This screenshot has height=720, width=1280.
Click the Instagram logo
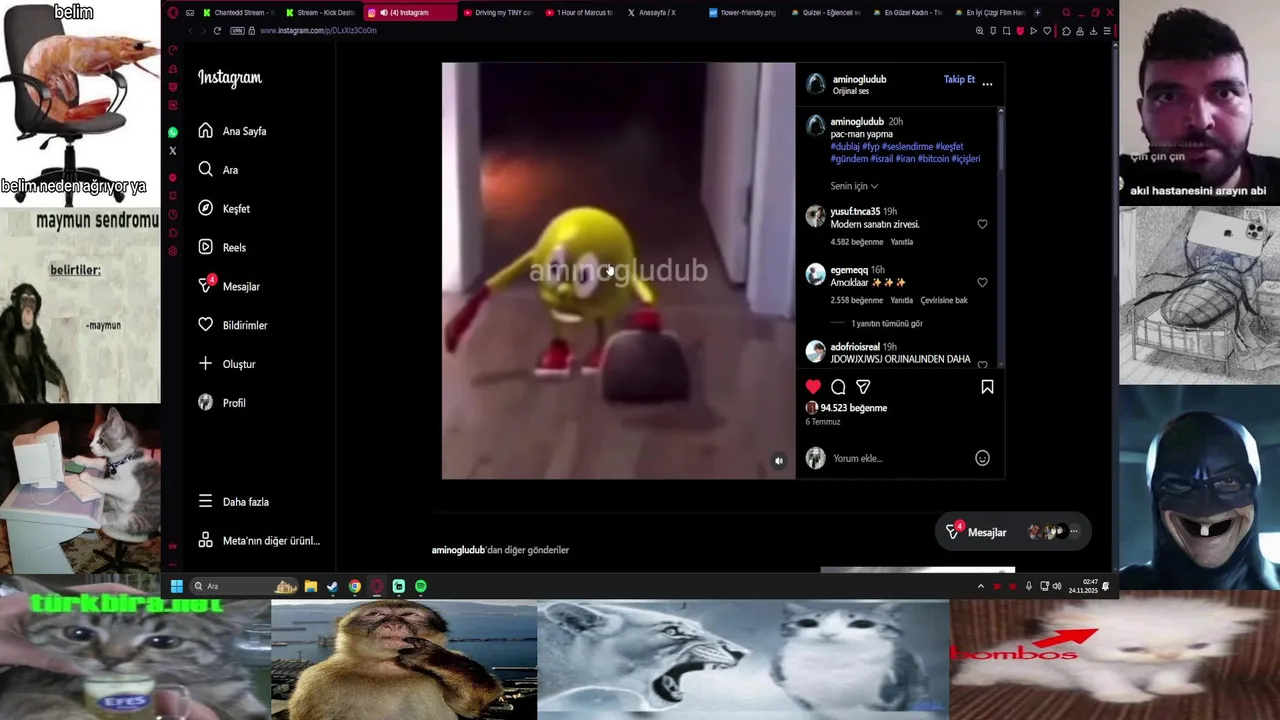[229, 78]
